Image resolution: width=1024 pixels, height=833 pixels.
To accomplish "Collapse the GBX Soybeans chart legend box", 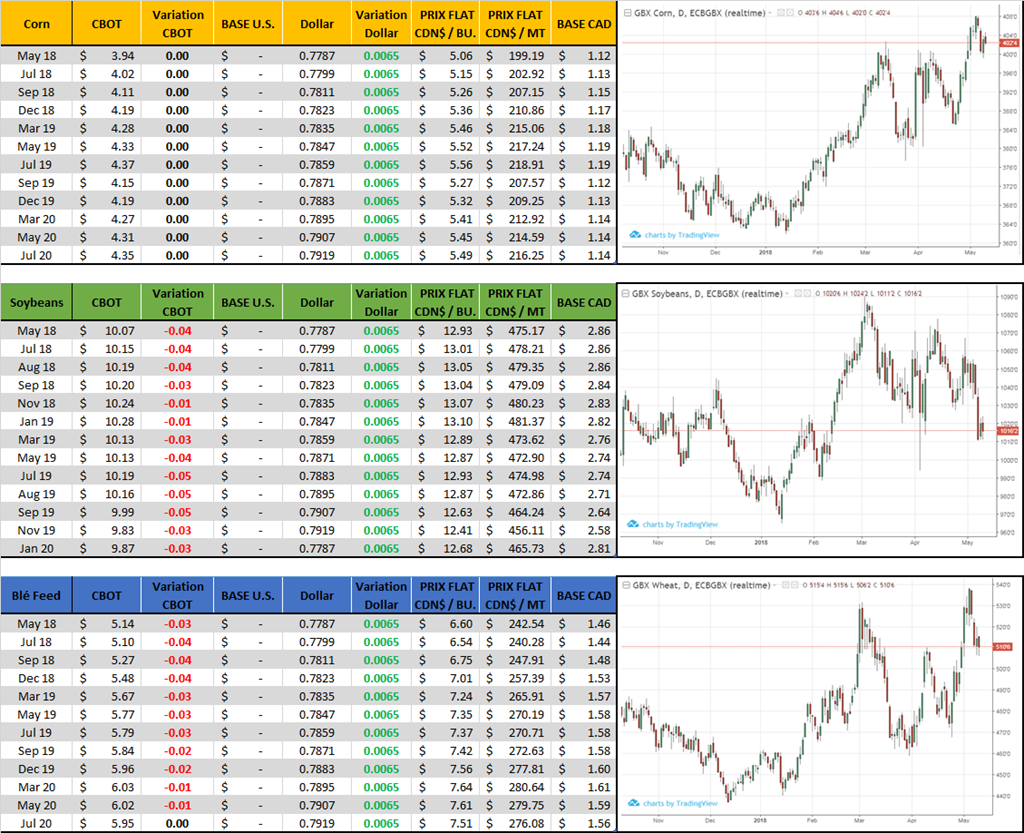I will click(x=626, y=294).
